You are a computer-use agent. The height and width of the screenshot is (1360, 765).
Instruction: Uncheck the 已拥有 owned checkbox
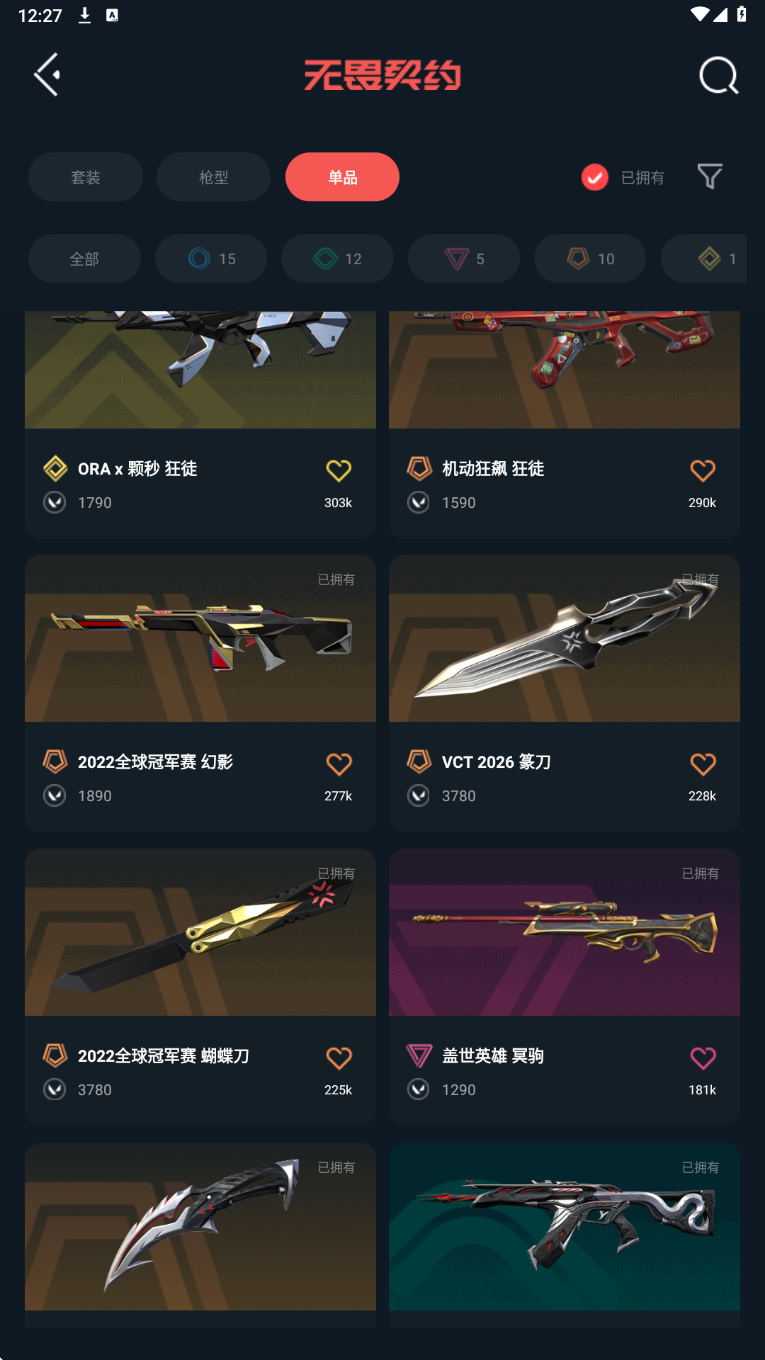(595, 177)
